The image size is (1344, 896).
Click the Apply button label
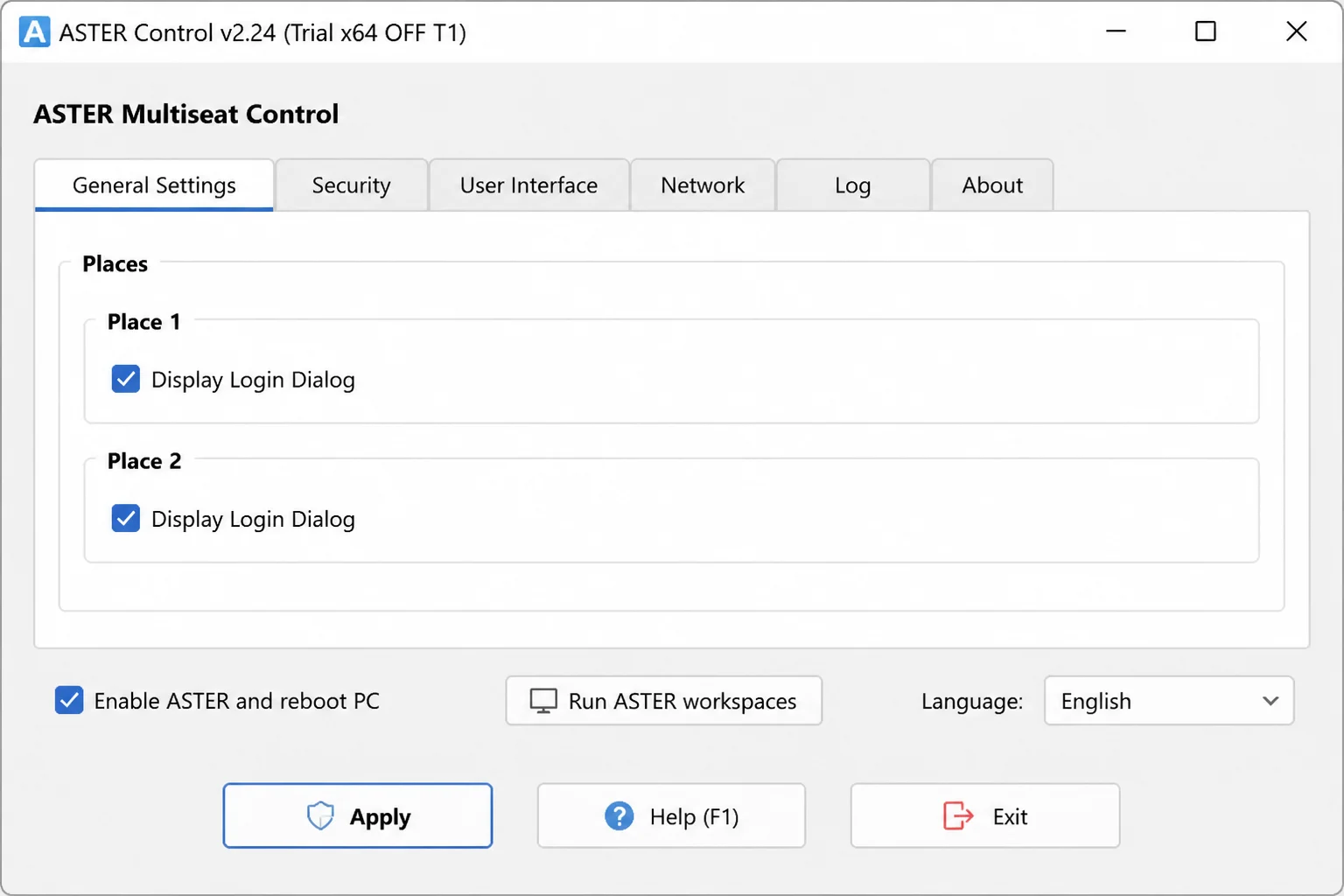click(x=380, y=817)
